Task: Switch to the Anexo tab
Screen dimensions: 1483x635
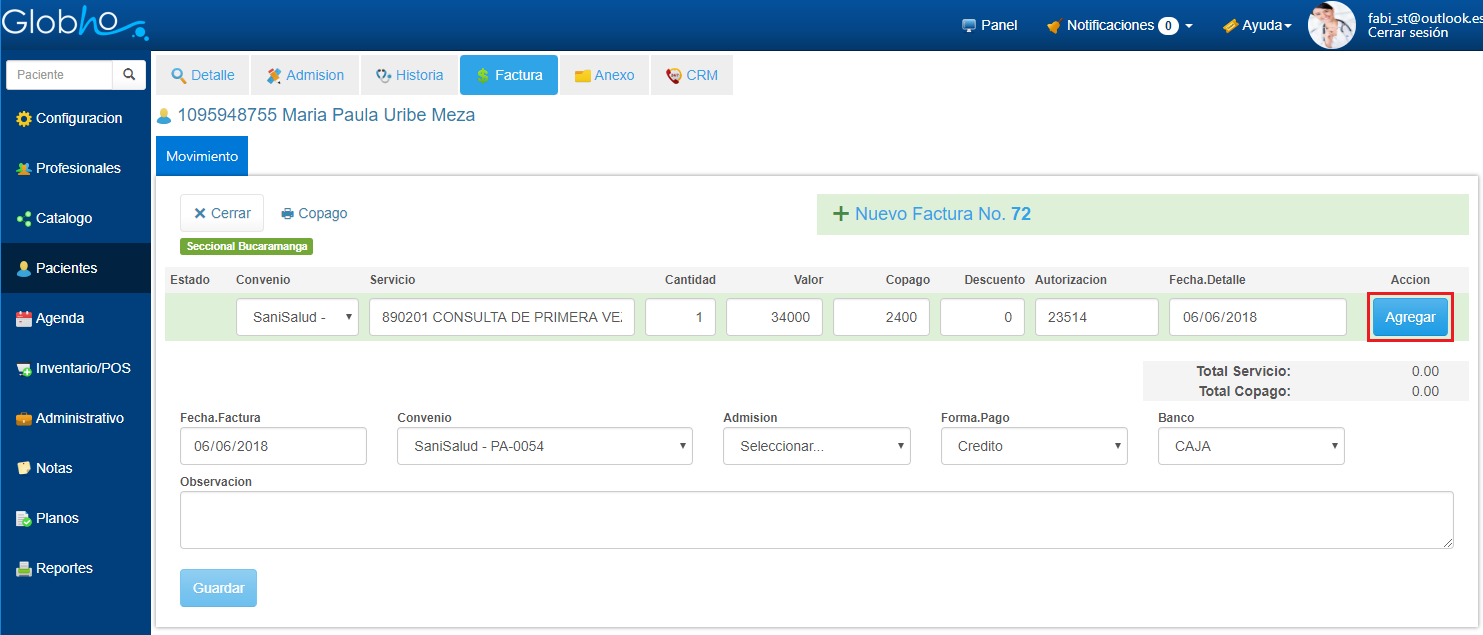Action: (604, 75)
